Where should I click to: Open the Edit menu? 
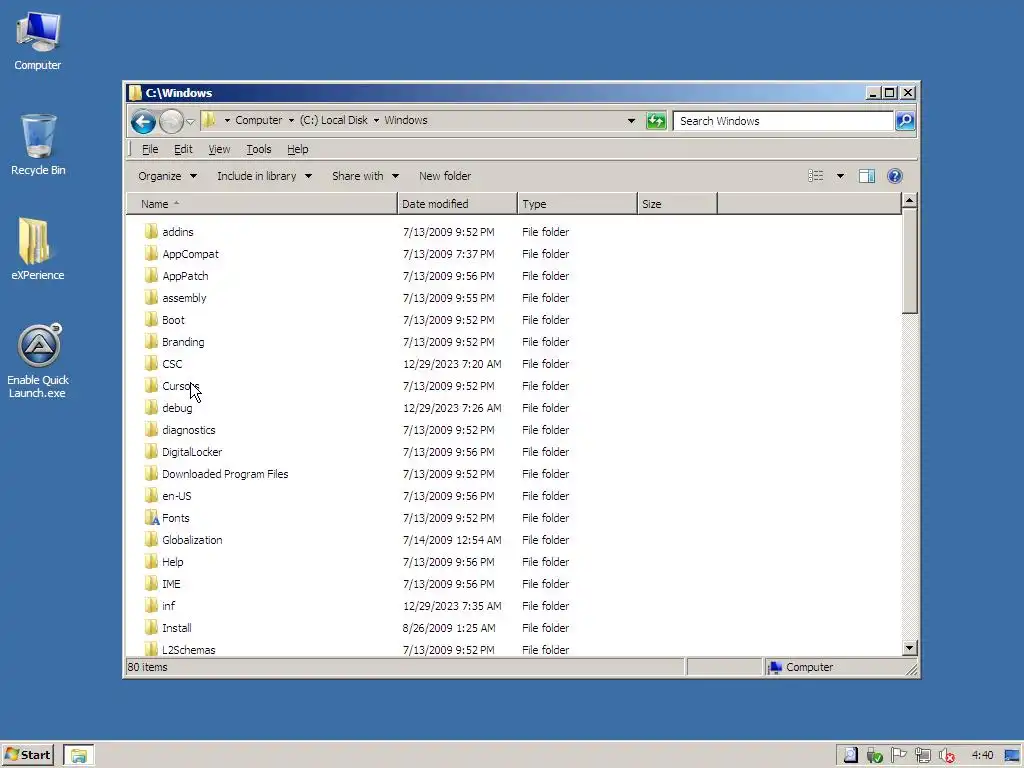click(x=183, y=149)
